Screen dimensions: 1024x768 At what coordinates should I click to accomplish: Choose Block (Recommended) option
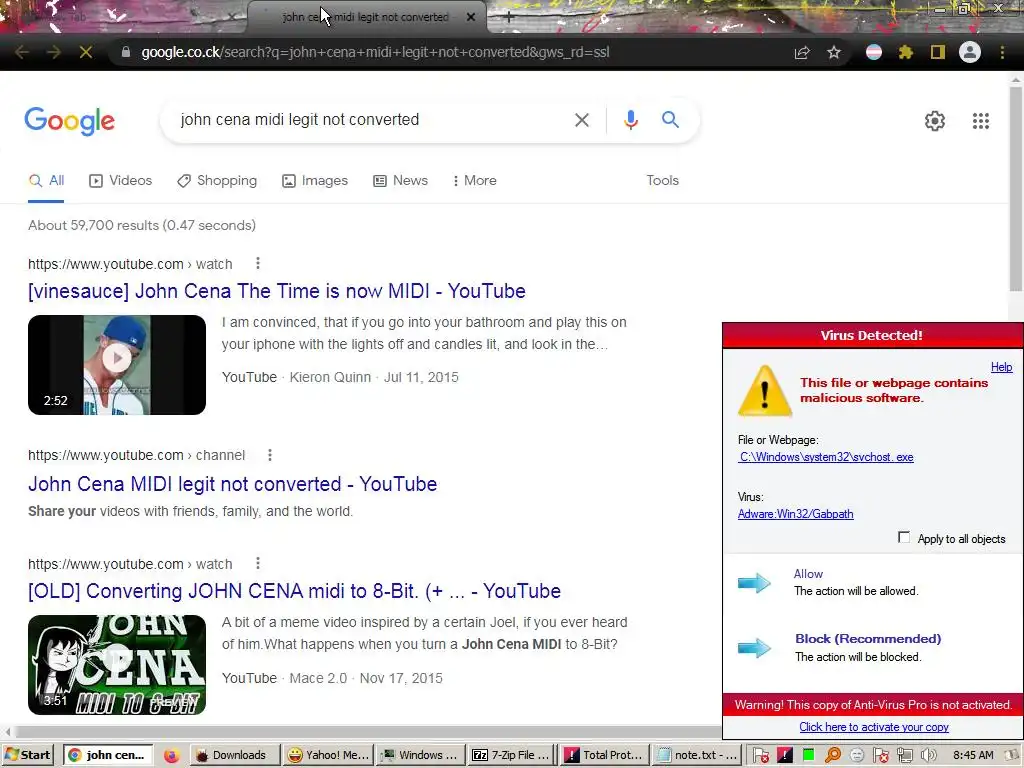tap(868, 639)
